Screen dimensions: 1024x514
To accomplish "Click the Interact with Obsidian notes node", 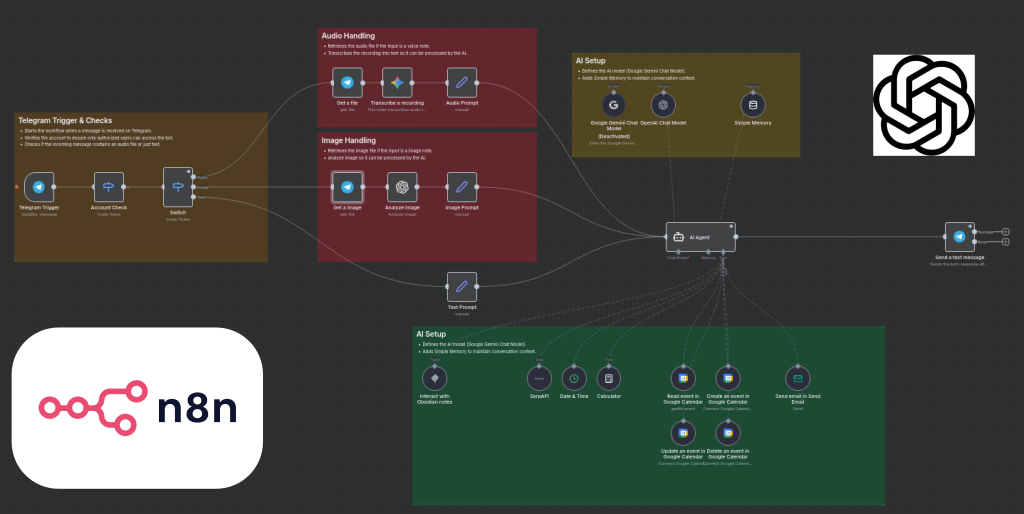I will [434, 378].
